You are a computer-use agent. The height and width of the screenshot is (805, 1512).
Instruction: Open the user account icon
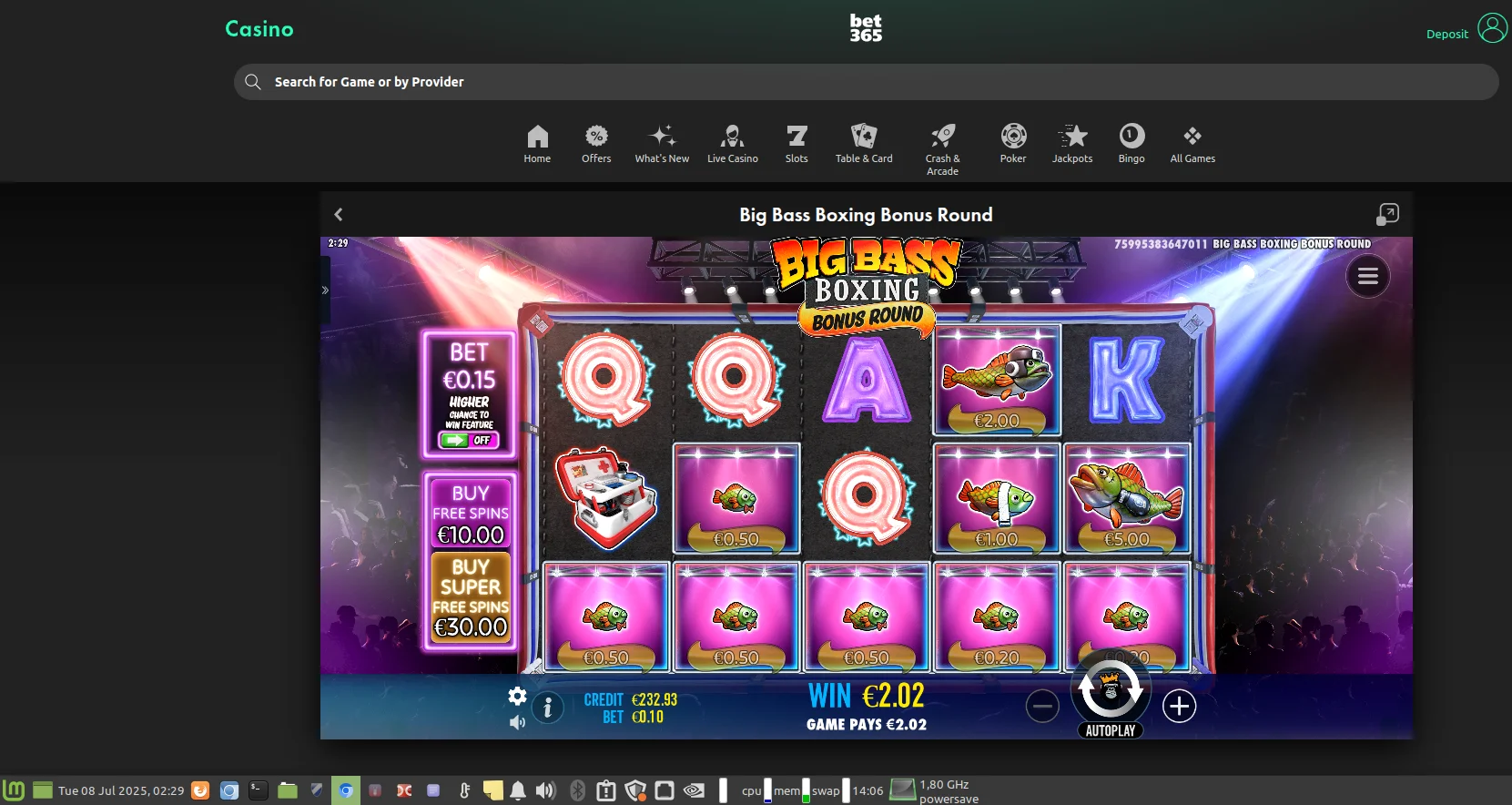(1493, 27)
